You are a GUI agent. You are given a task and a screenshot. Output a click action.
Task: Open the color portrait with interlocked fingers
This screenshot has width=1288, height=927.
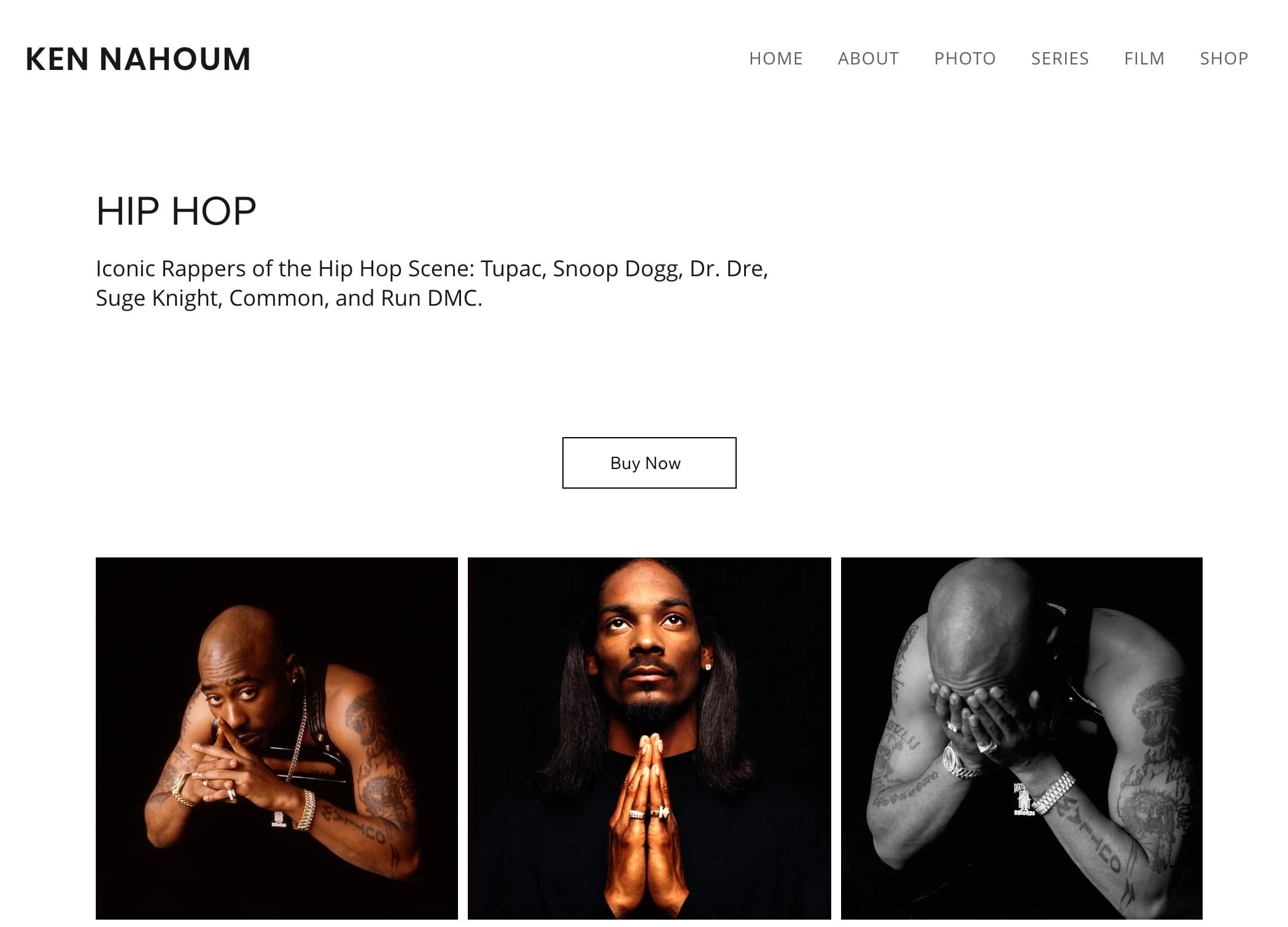(277, 739)
